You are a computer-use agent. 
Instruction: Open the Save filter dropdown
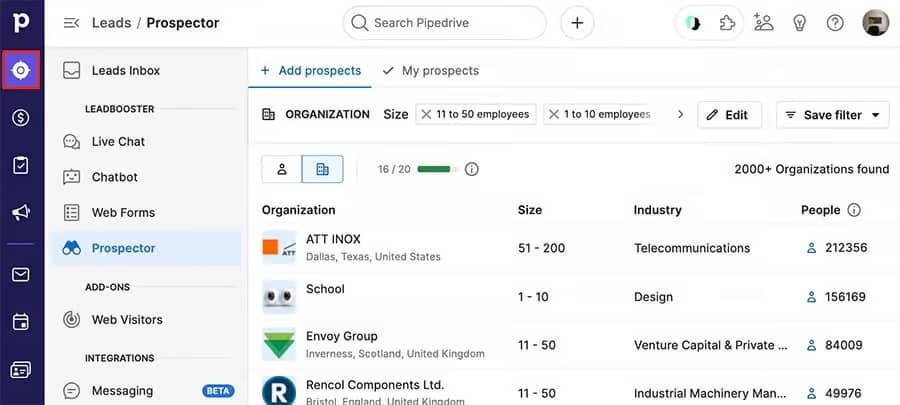pos(833,115)
